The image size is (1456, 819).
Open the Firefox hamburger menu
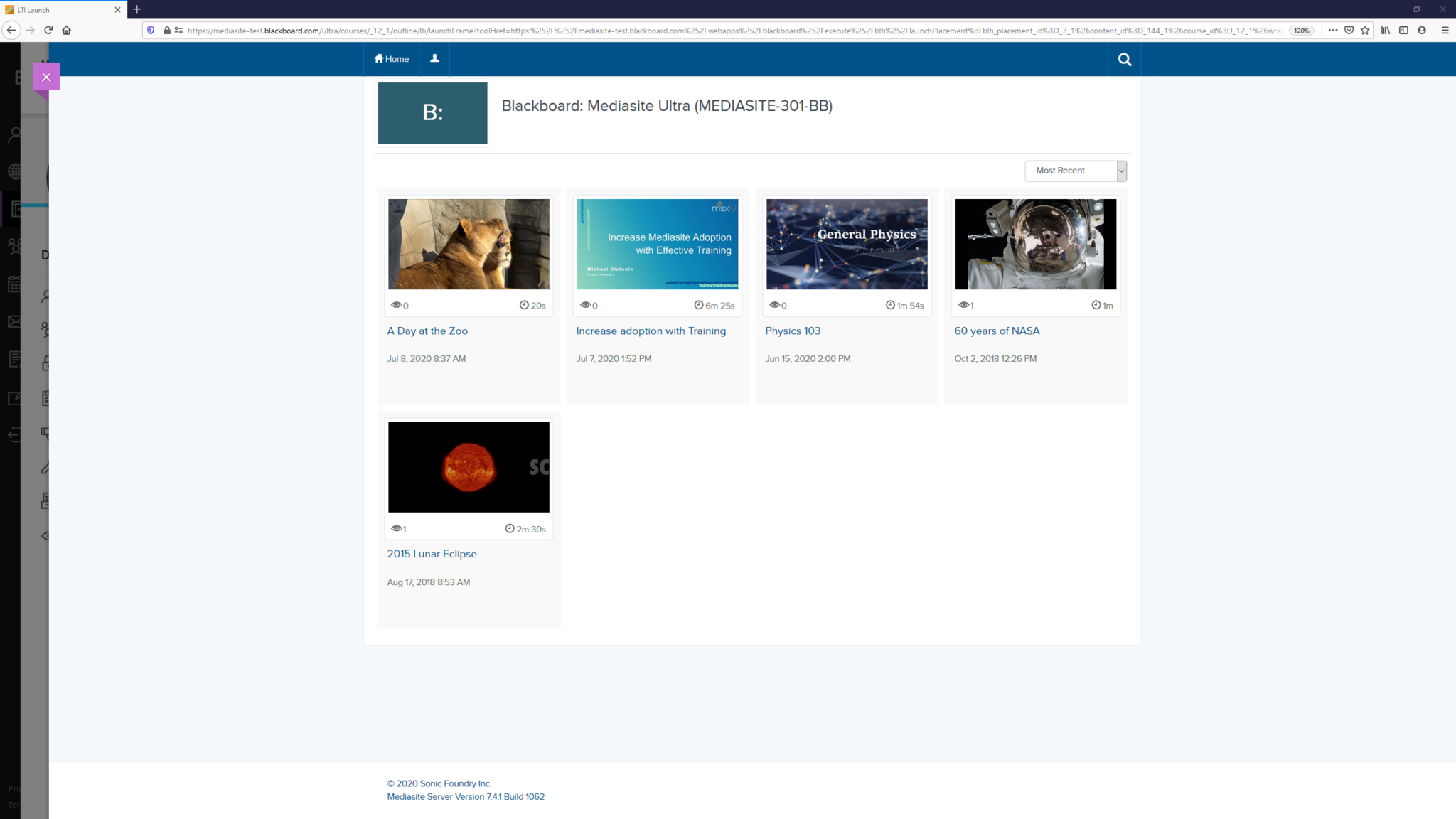[1445, 30]
